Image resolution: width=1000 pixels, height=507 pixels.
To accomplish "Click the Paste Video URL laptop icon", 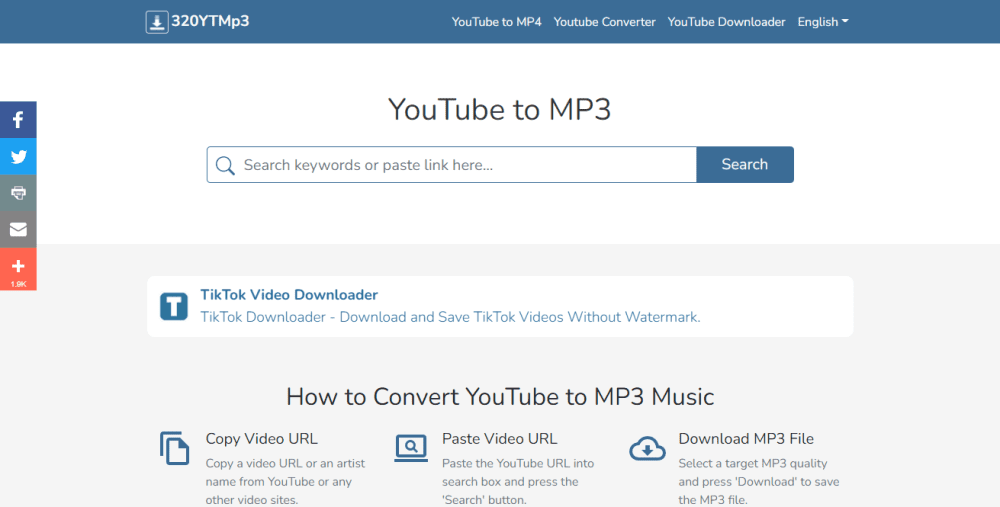I will point(411,448).
